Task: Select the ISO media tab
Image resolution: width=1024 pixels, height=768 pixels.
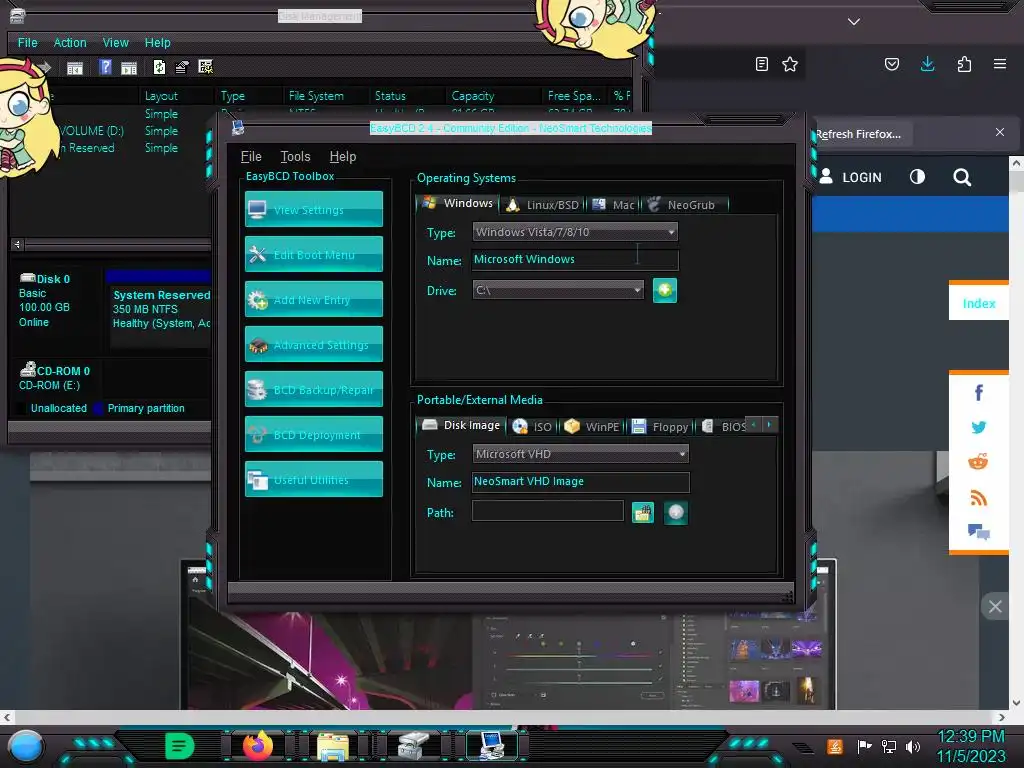Action: tap(532, 426)
